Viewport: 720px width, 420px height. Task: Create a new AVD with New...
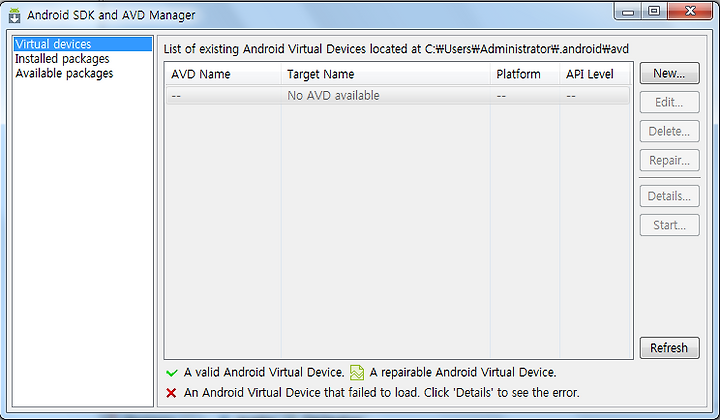point(669,73)
